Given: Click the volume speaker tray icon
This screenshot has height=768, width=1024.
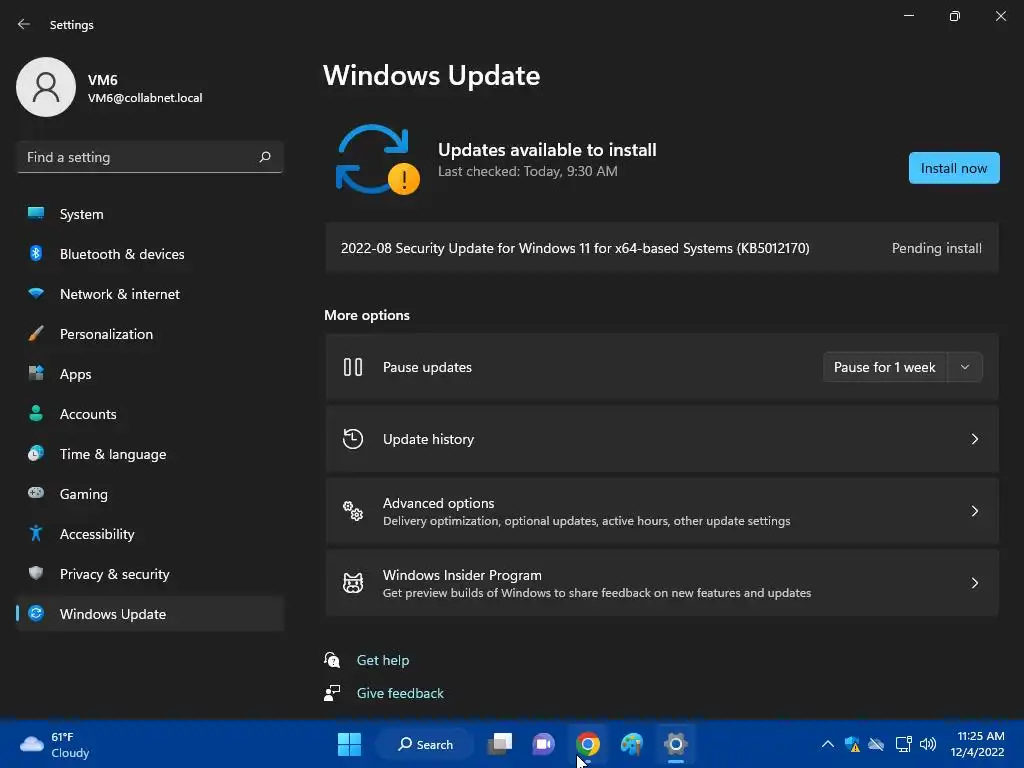Looking at the screenshot, I should [x=927, y=744].
